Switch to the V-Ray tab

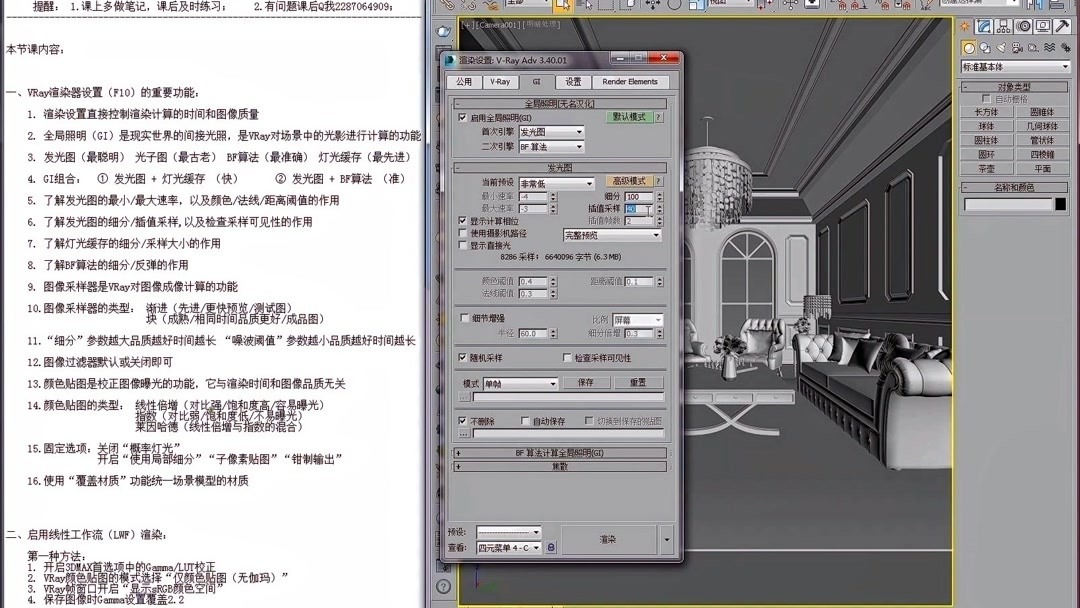[x=503, y=82]
